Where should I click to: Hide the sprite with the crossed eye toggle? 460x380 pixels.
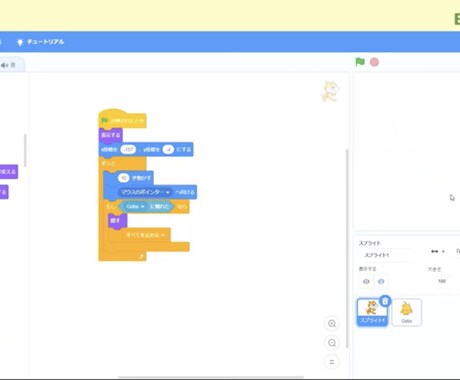pos(366,281)
